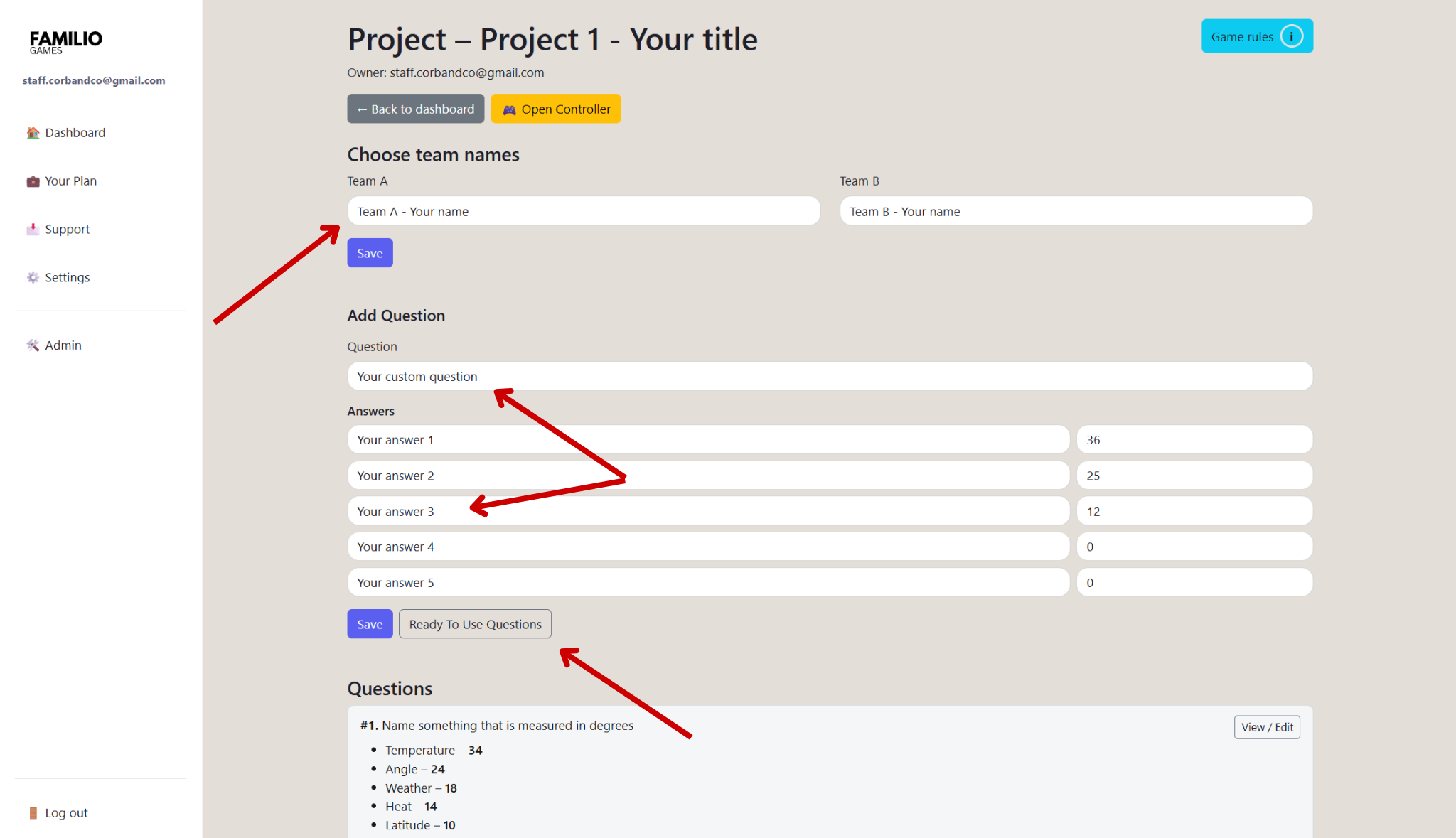Click into the custom question field
Viewport: 1456px width, 838px height.
829,376
